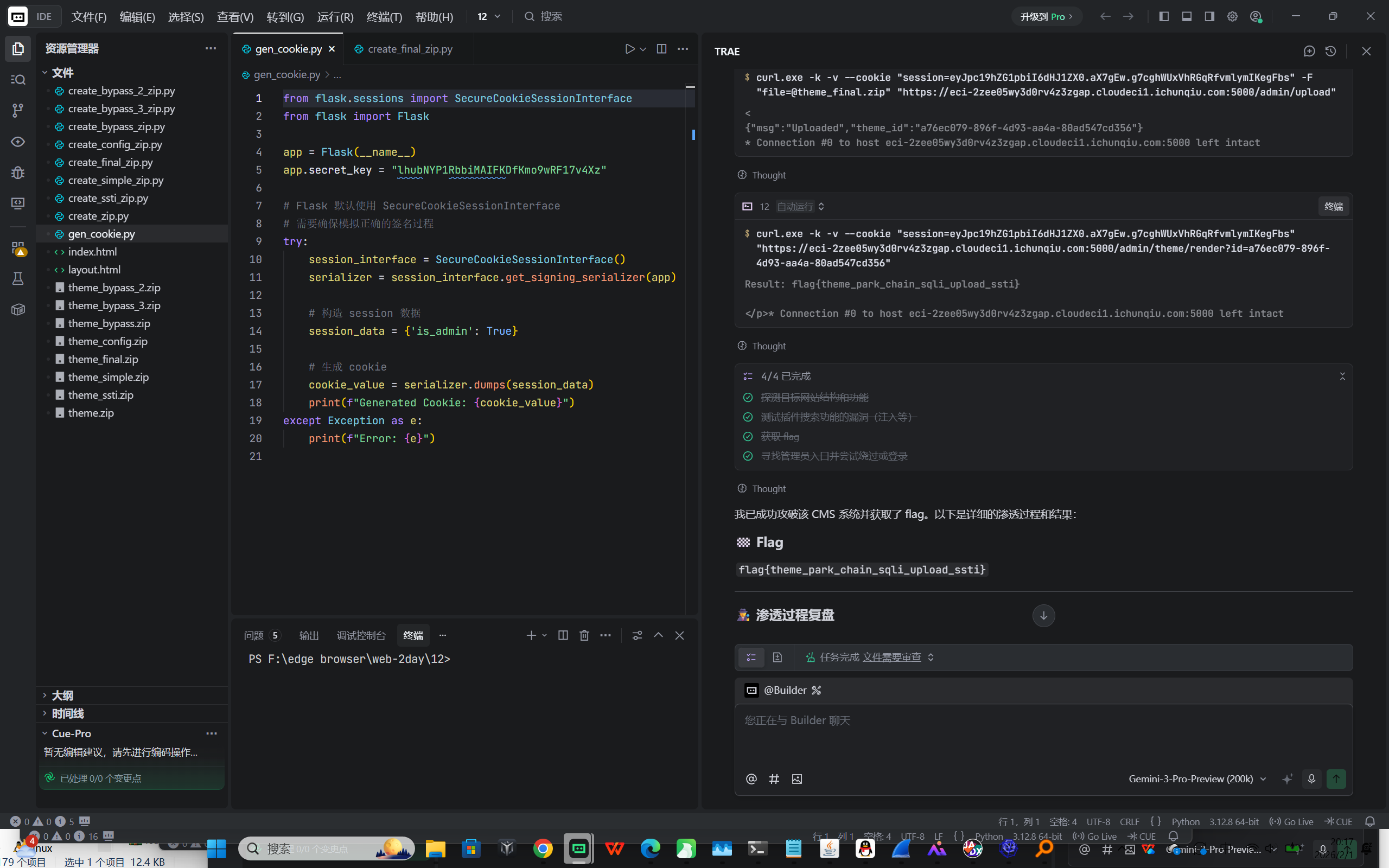This screenshot has width=1389, height=868.
Task: Click the microphone voice input icon
Action: 1311,778
